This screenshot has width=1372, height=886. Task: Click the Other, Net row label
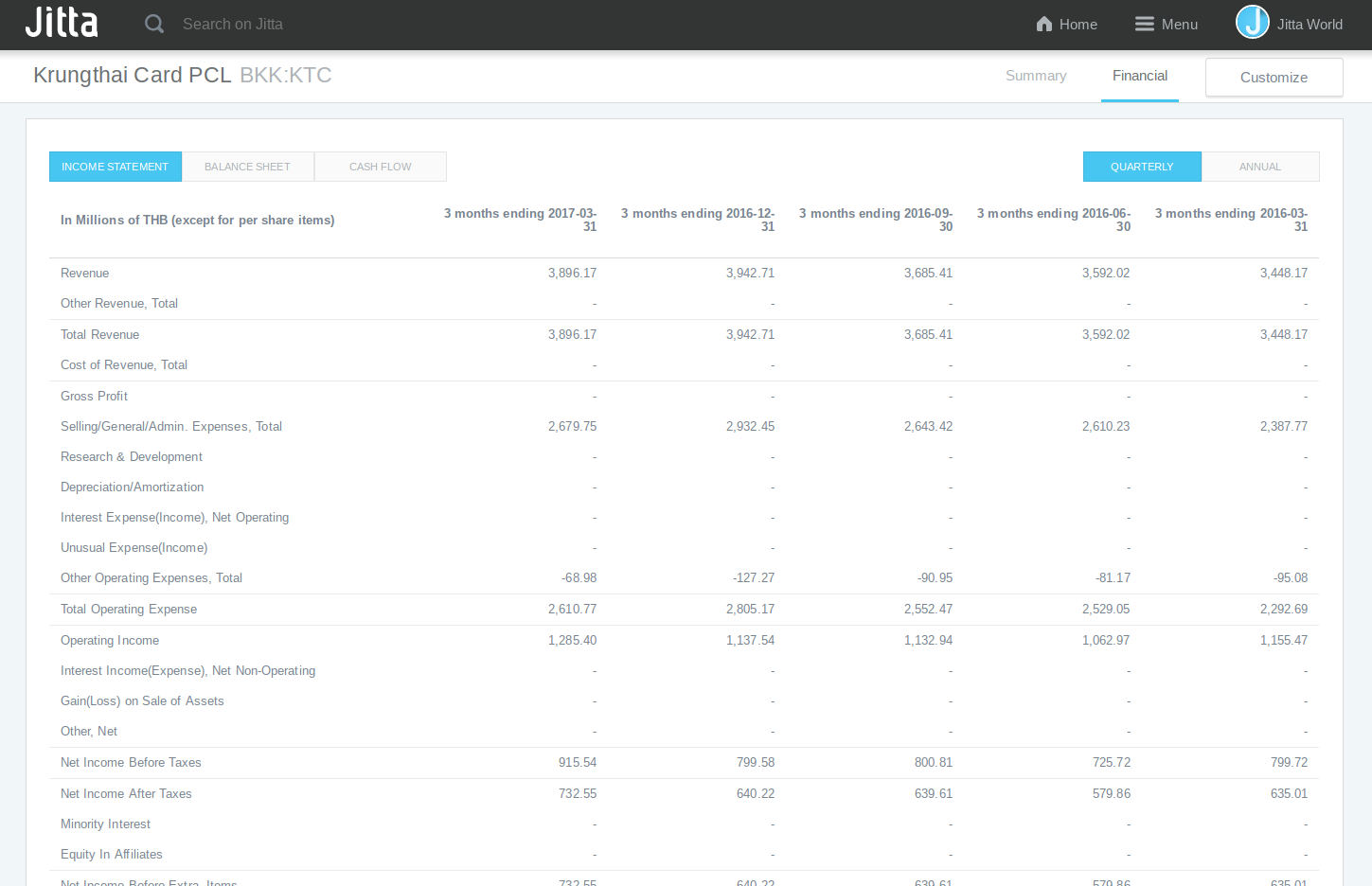(89, 732)
